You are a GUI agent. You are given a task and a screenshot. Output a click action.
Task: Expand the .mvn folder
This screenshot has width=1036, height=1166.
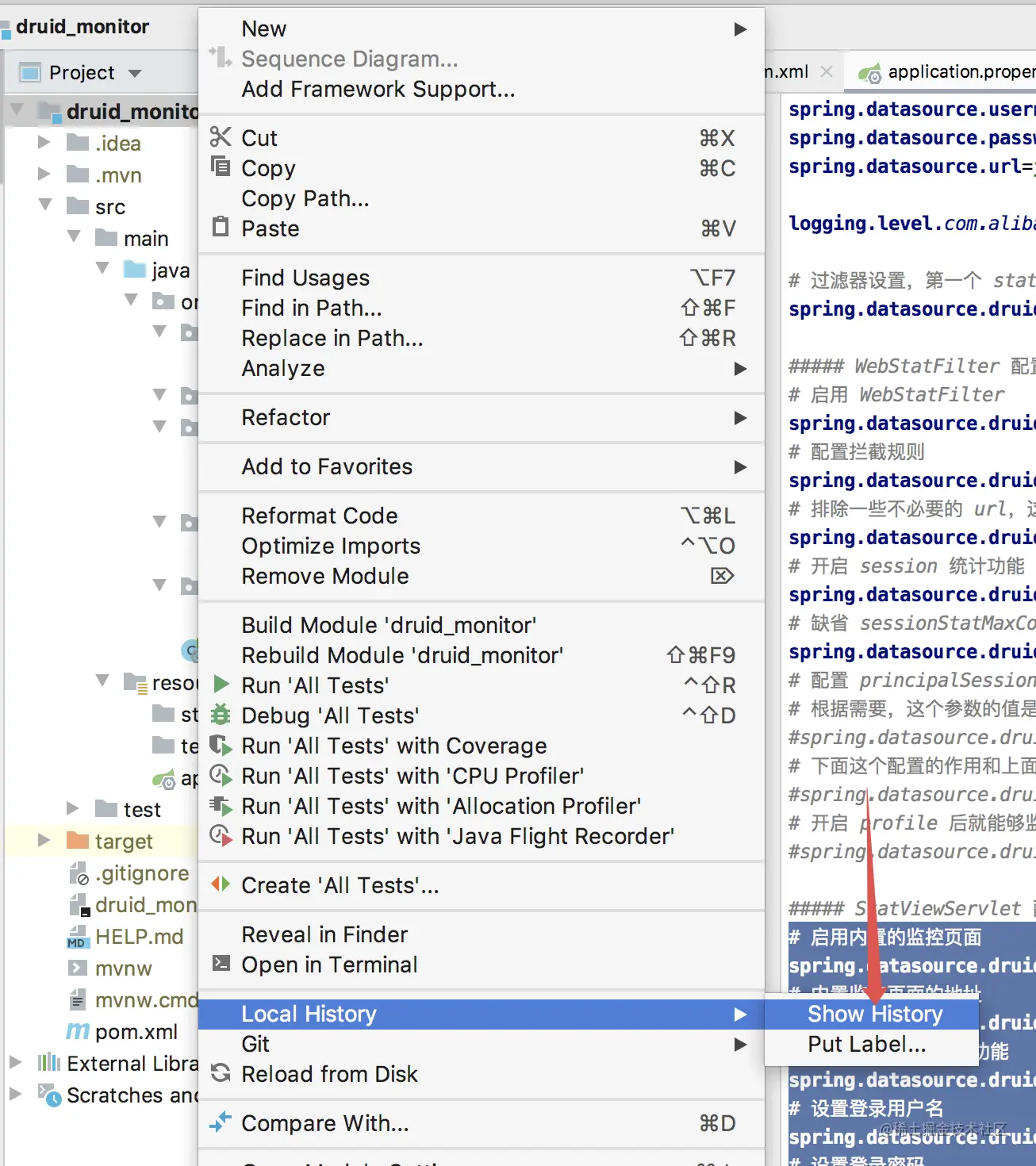coord(44,174)
